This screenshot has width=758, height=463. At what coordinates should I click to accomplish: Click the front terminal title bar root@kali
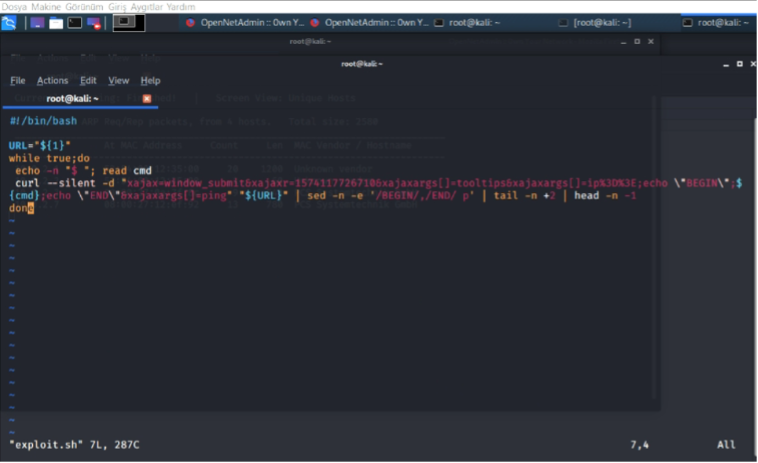coord(362,64)
